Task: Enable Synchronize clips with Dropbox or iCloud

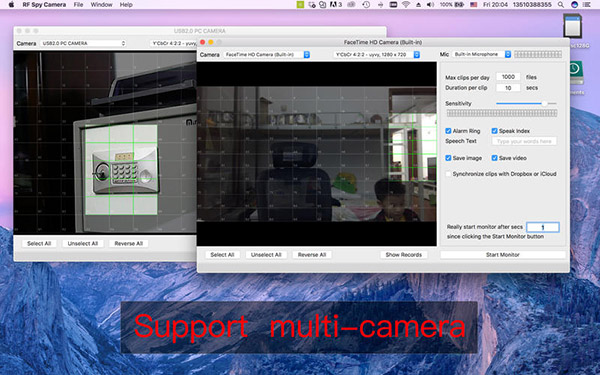Action: pyautogui.click(x=448, y=174)
